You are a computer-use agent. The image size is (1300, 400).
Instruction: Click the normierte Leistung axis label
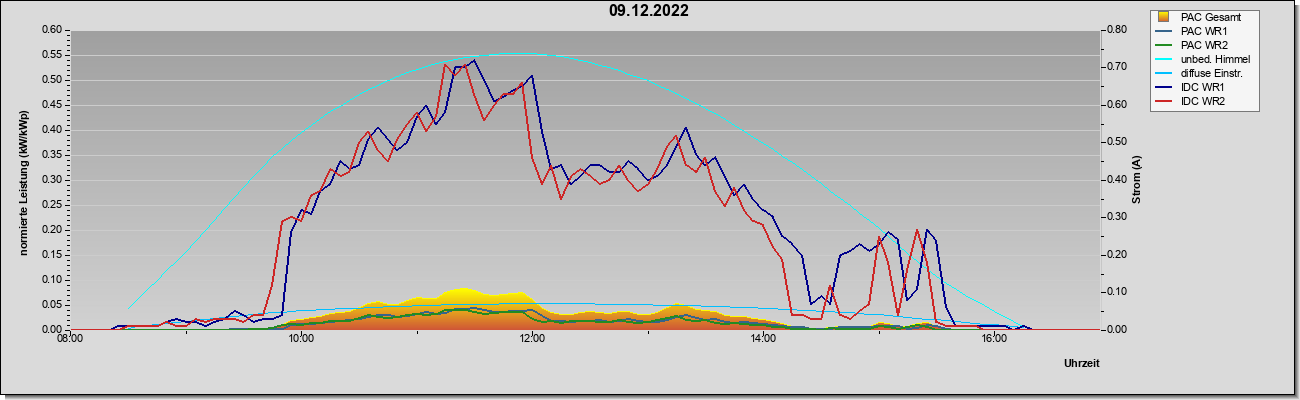pyautogui.click(x=23, y=180)
